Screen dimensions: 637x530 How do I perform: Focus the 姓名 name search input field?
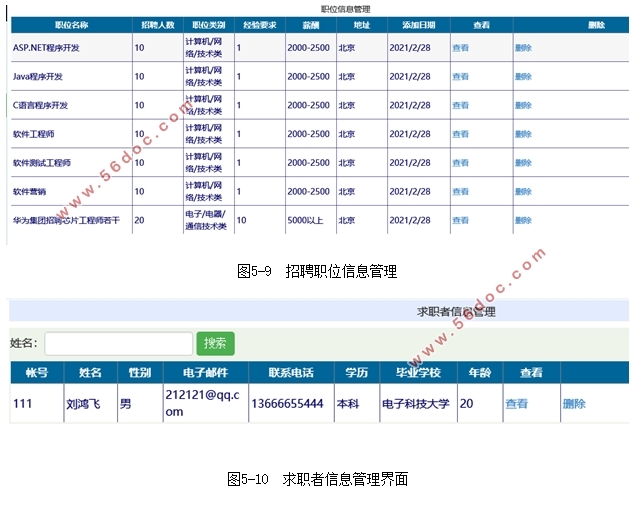(119, 344)
